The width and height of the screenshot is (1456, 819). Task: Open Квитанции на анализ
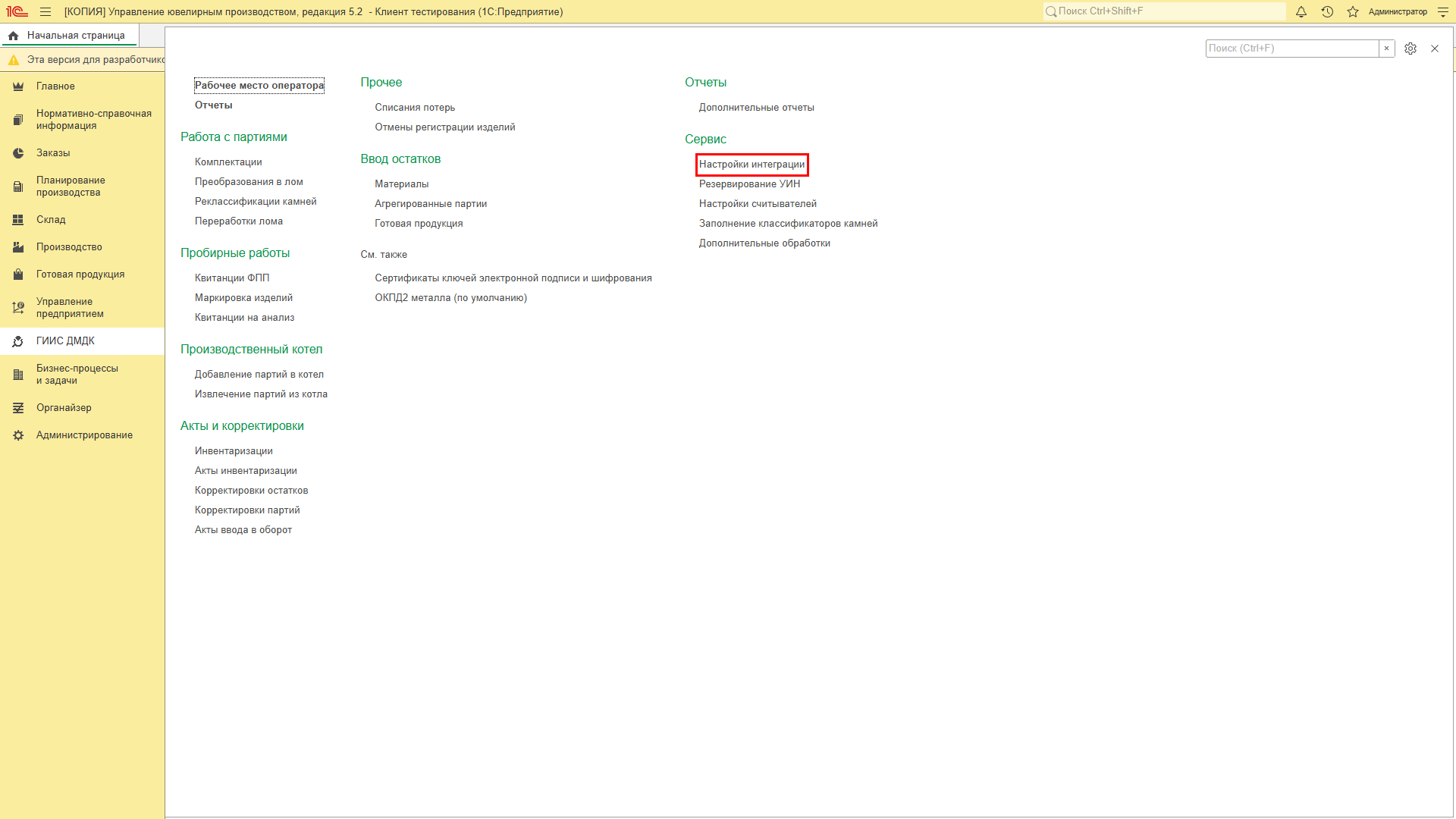(x=244, y=318)
